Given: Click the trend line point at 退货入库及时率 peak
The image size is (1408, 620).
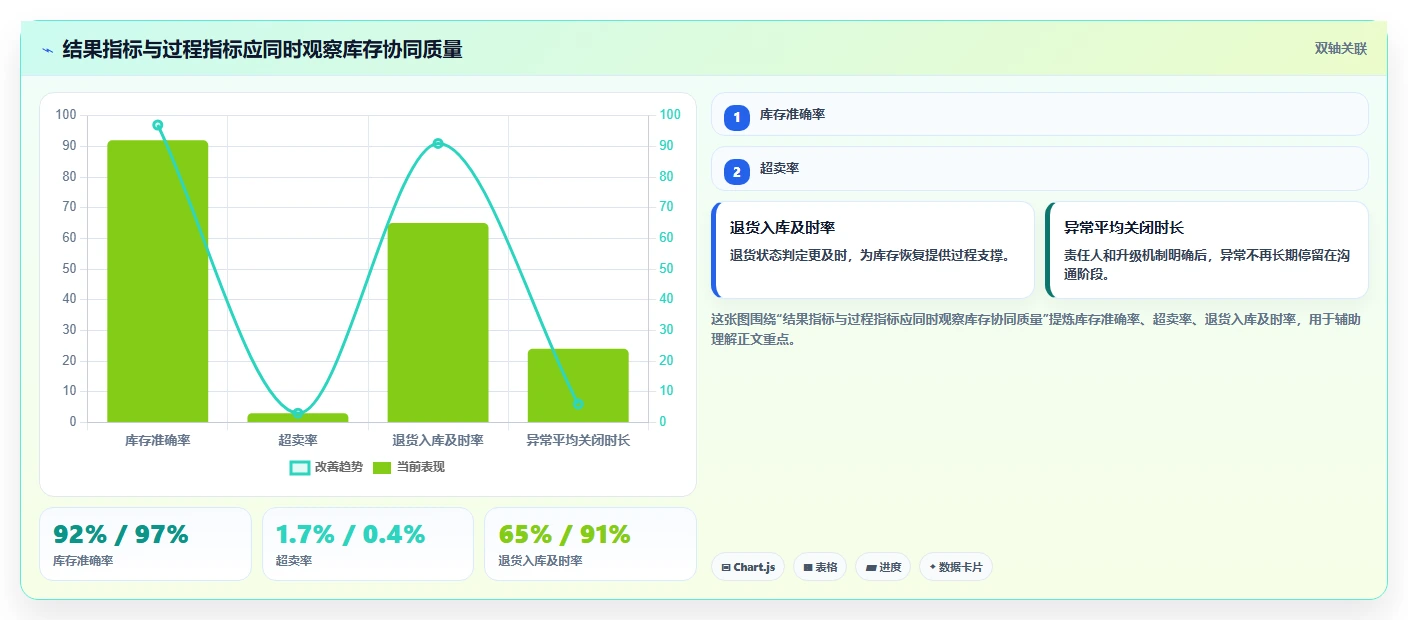Looking at the screenshot, I should [x=438, y=143].
